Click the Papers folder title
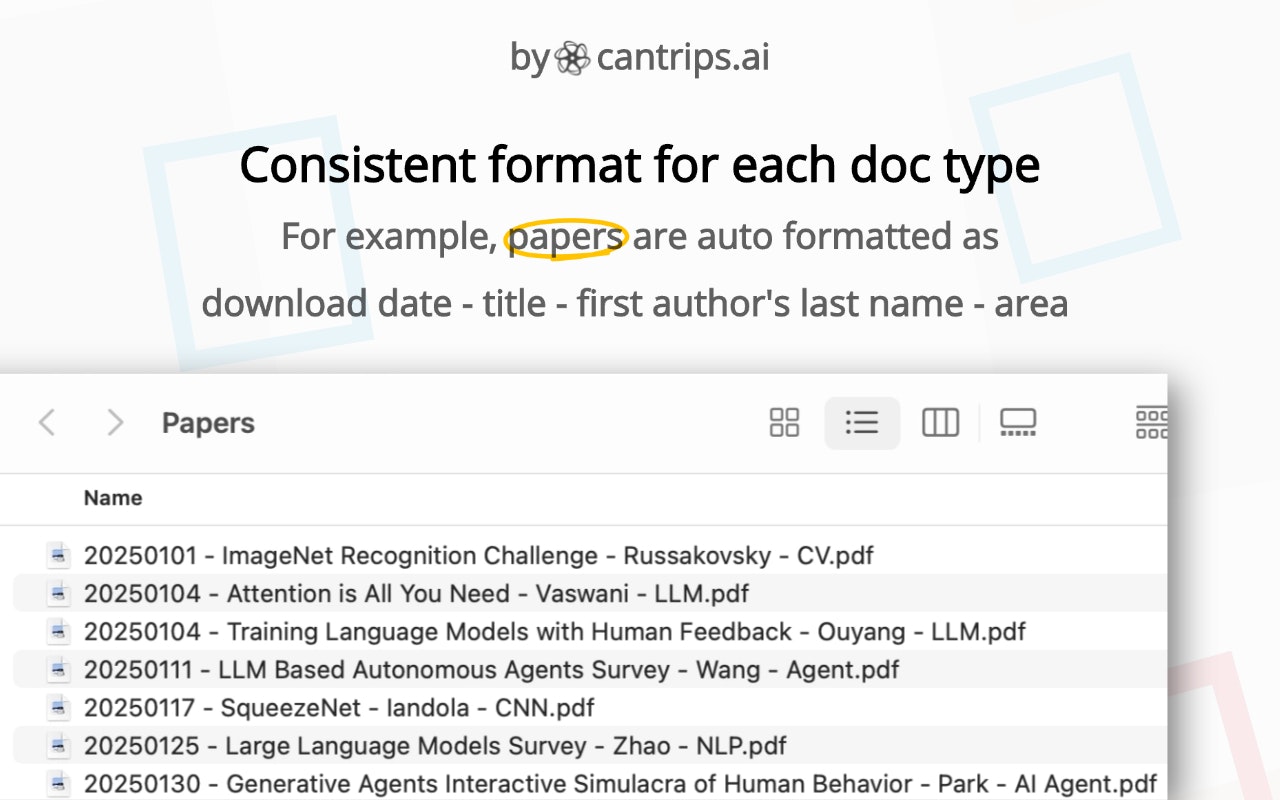Image resolution: width=1280 pixels, height=800 pixels. point(208,423)
